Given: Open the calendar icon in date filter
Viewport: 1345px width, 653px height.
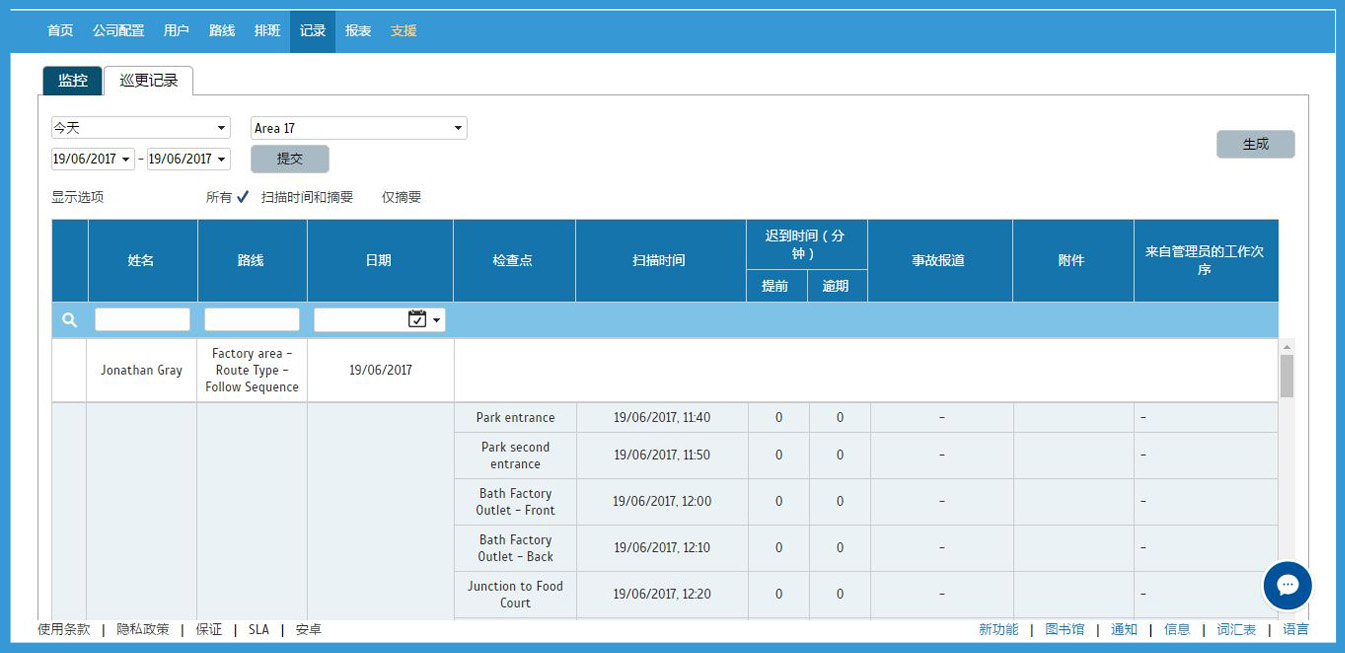Looking at the screenshot, I should 417,319.
